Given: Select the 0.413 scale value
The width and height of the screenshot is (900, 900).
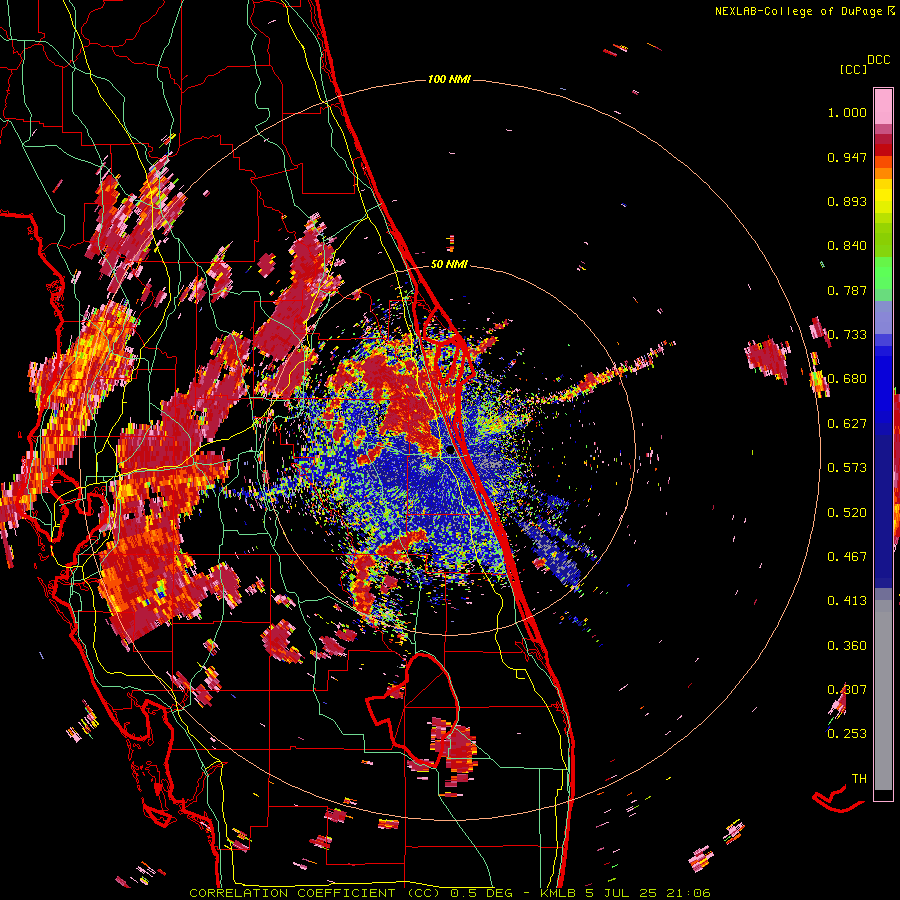Looking at the screenshot, I should pyautogui.click(x=847, y=601).
